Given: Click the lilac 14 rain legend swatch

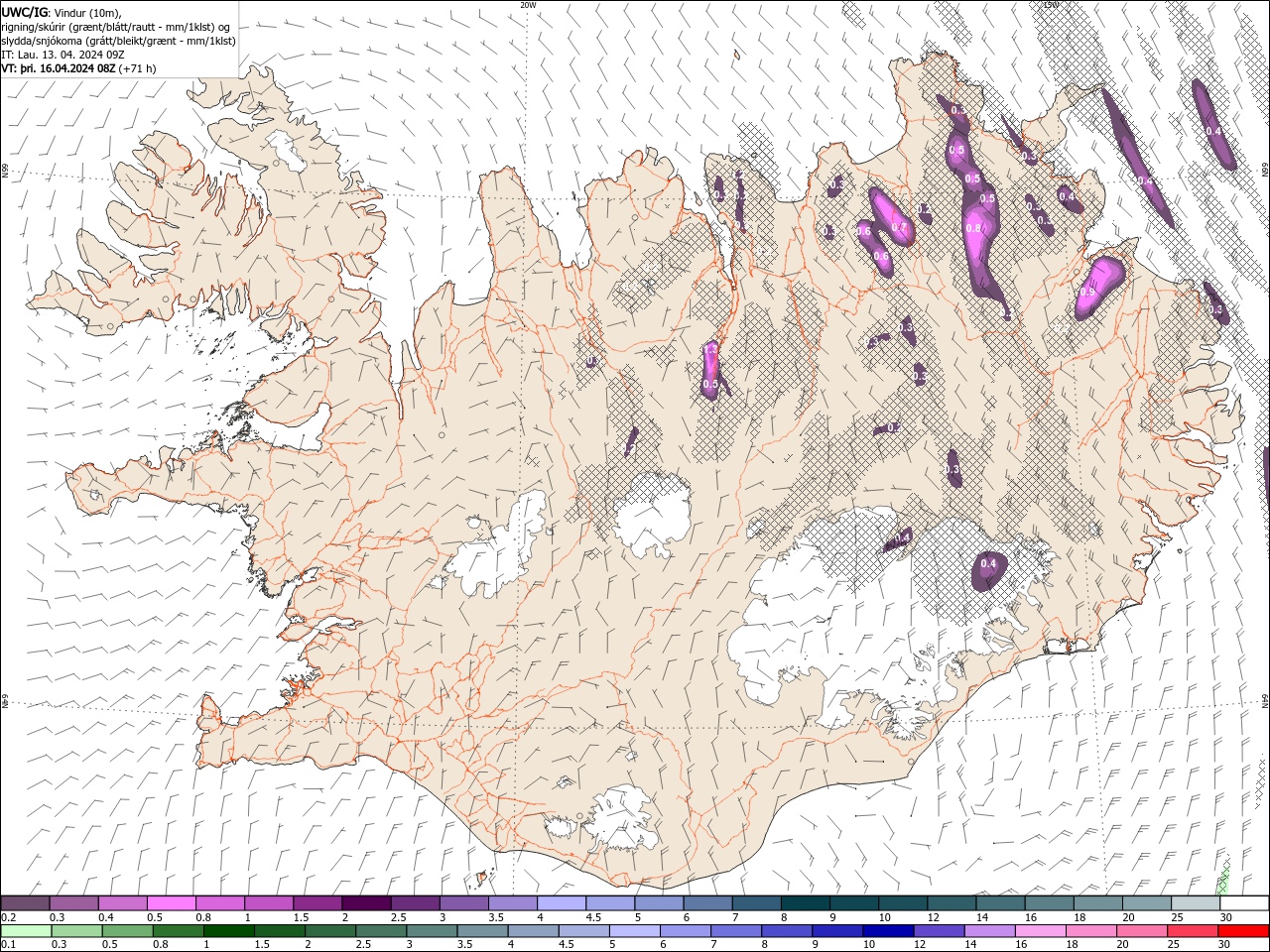Looking at the screenshot, I should pos(989,931).
